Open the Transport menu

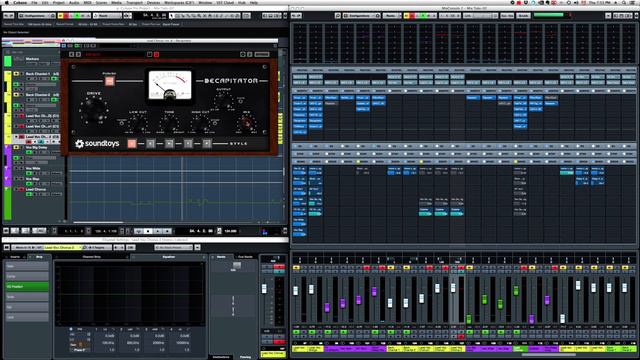134,2
